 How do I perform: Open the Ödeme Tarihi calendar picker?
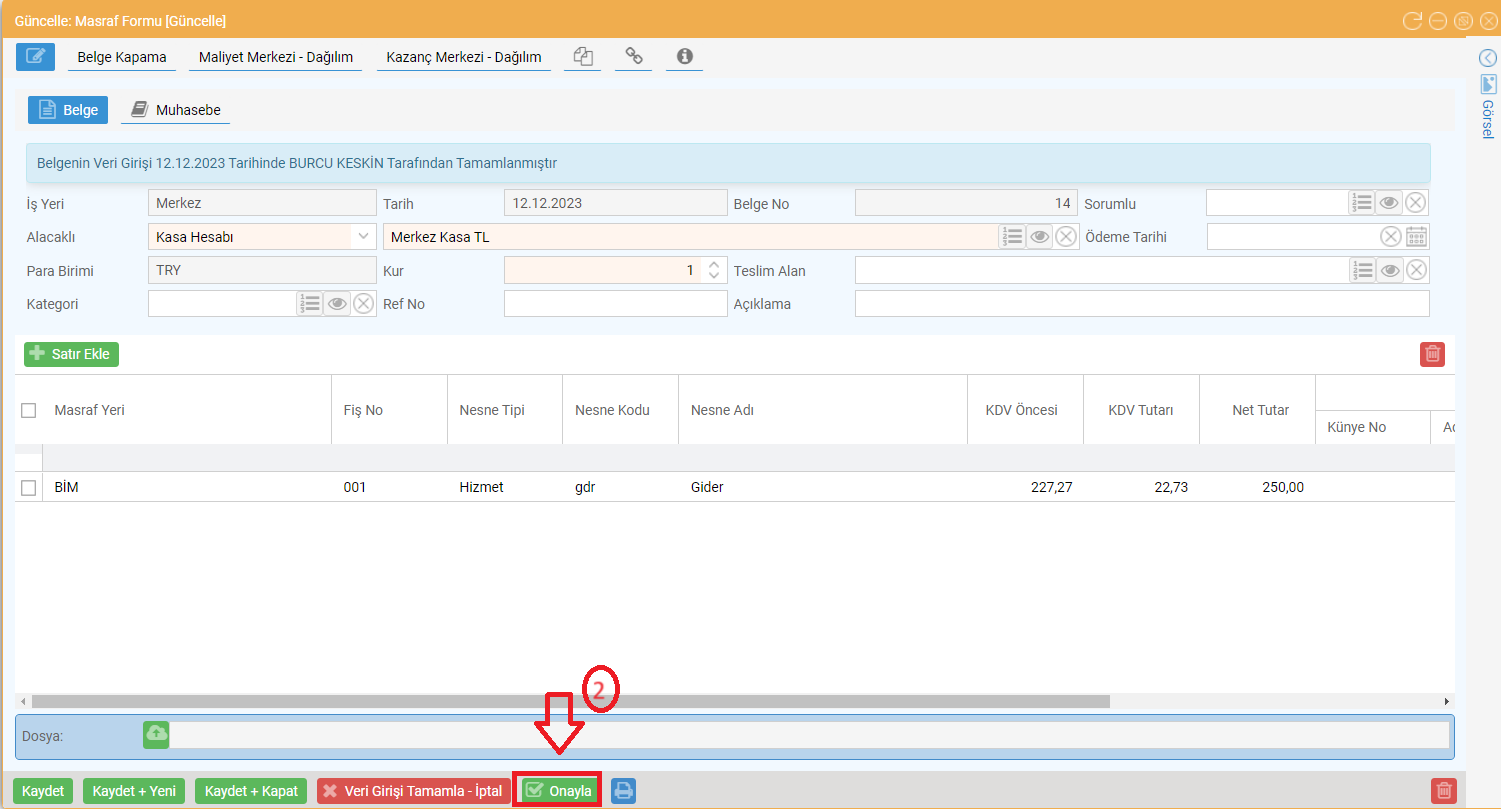click(1416, 236)
